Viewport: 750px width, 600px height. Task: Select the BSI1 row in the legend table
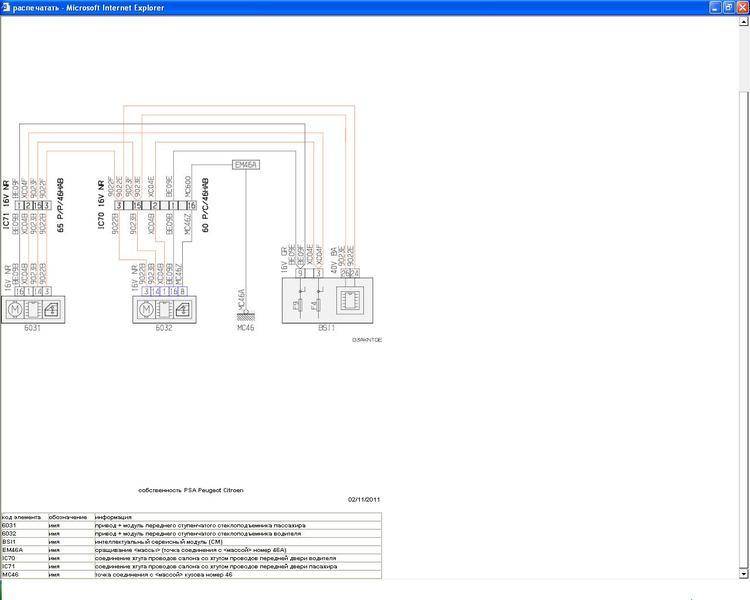[190, 539]
